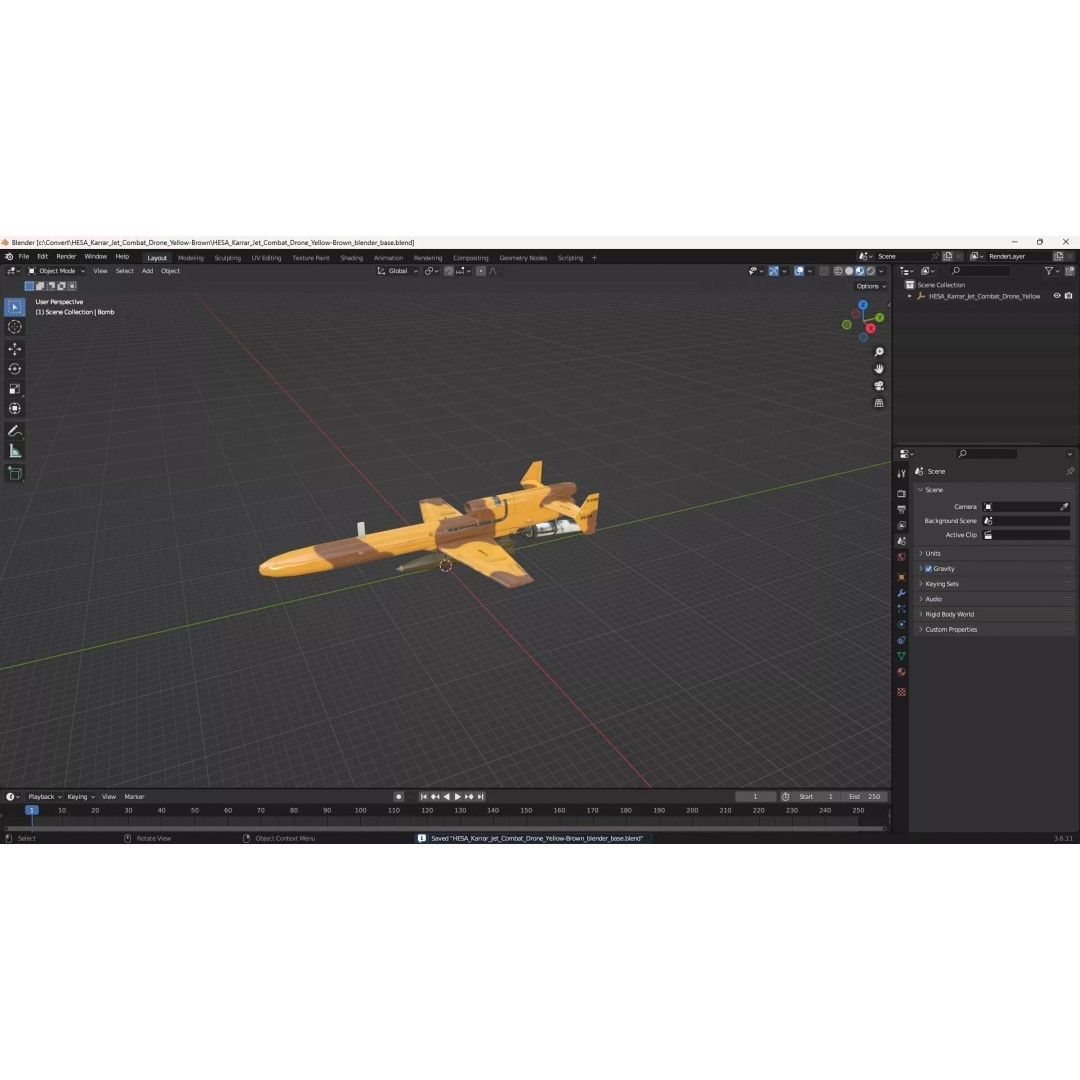This screenshot has width=1080, height=1080.
Task: Switch to the Shading workspace tab
Action: (351, 258)
